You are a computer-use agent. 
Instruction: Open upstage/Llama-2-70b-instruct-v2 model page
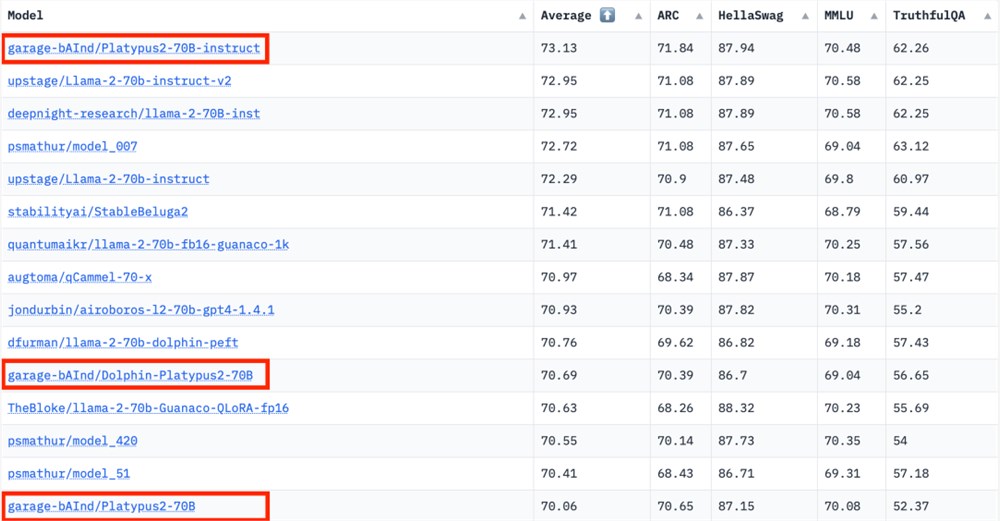(119, 81)
